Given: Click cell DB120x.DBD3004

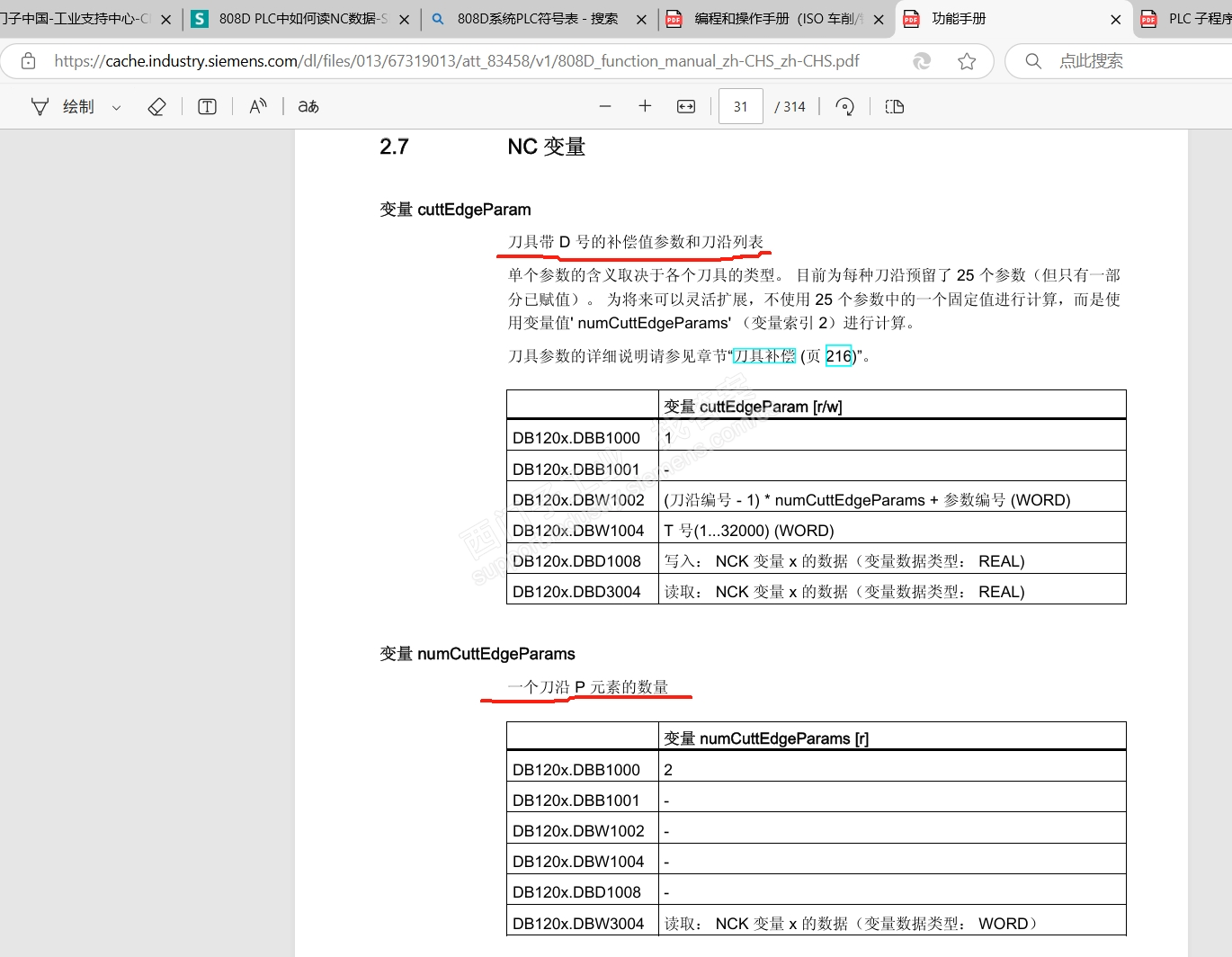Looking at the screenshot, I should point(583,589).
